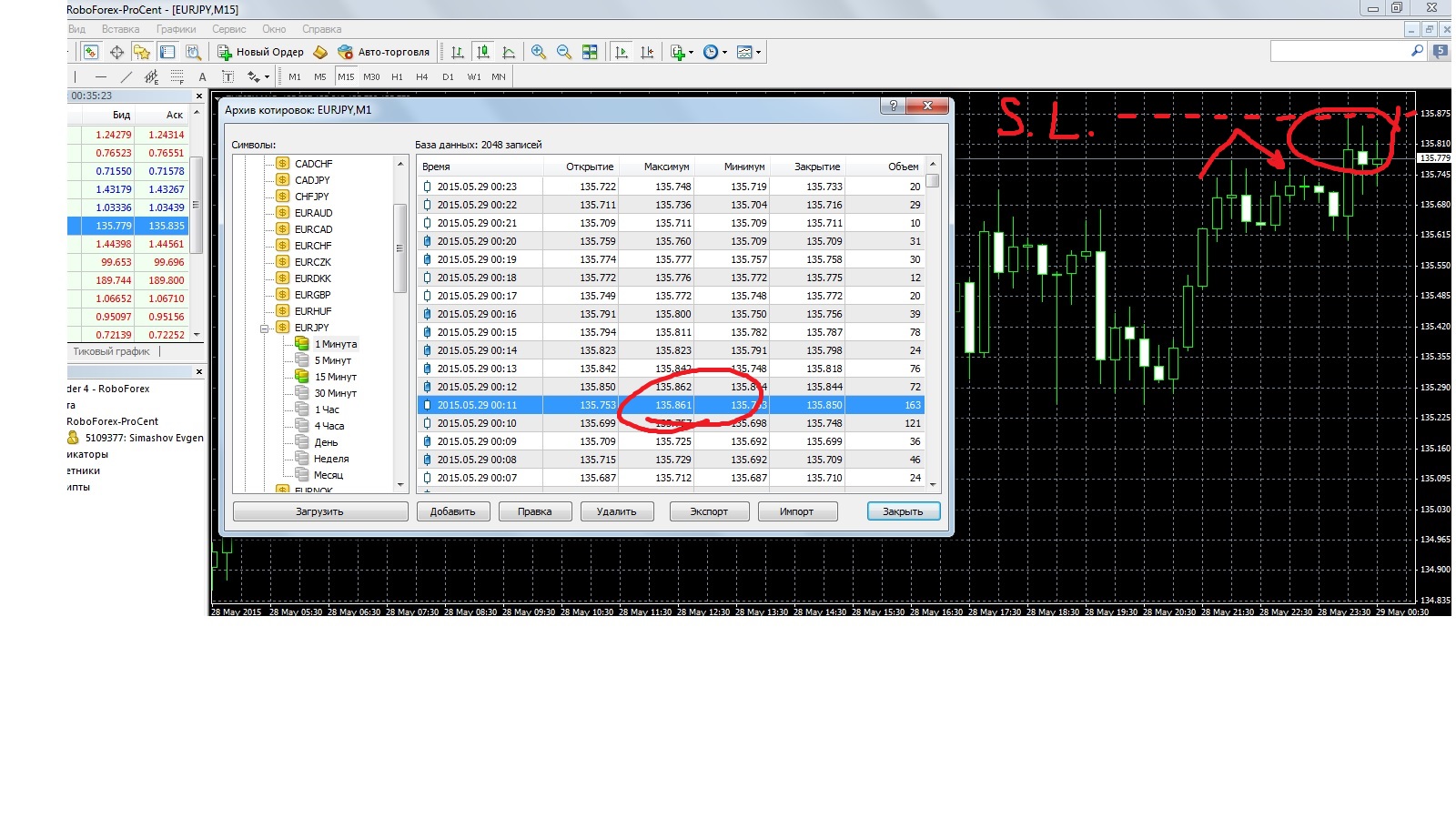
Task: Zoom out the chart with magnifier minus
Action: 564,52
